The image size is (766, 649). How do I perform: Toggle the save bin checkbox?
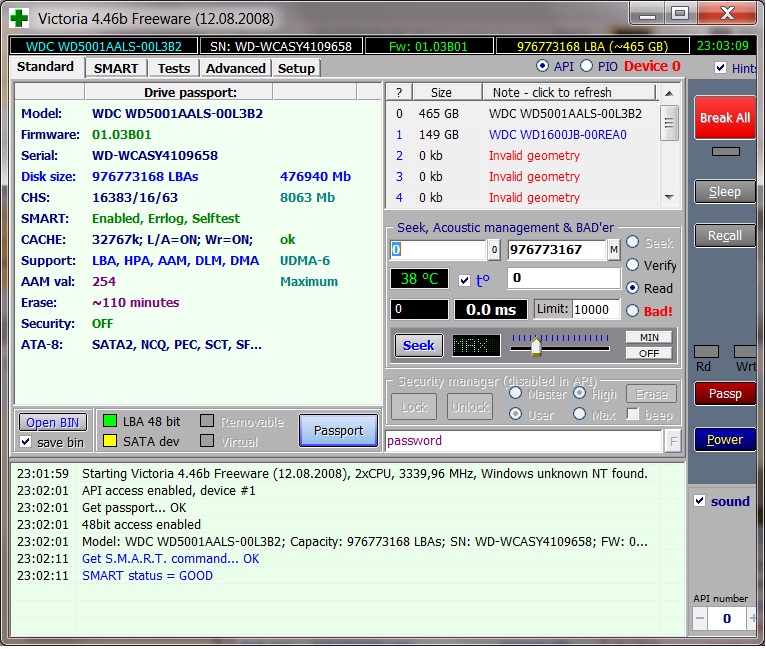coord(26,442)
